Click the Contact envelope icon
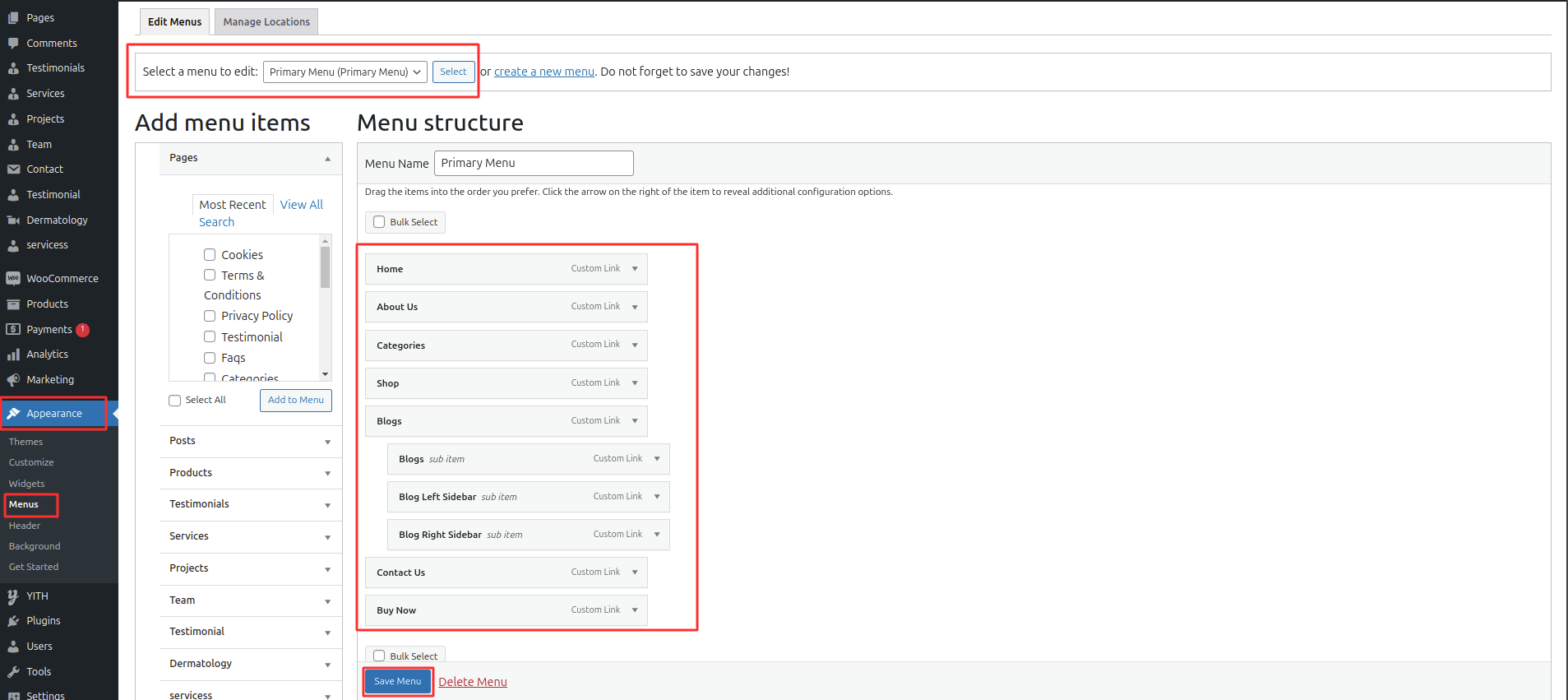Image resolution: width=1568 pixels, height=700 pixels. (x=13, y=169)
